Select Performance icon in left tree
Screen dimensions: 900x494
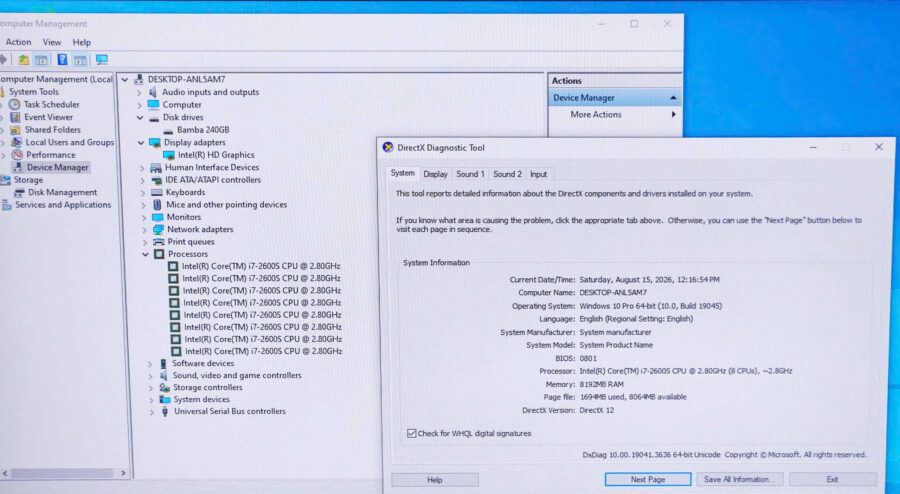(x=18, y=155)
